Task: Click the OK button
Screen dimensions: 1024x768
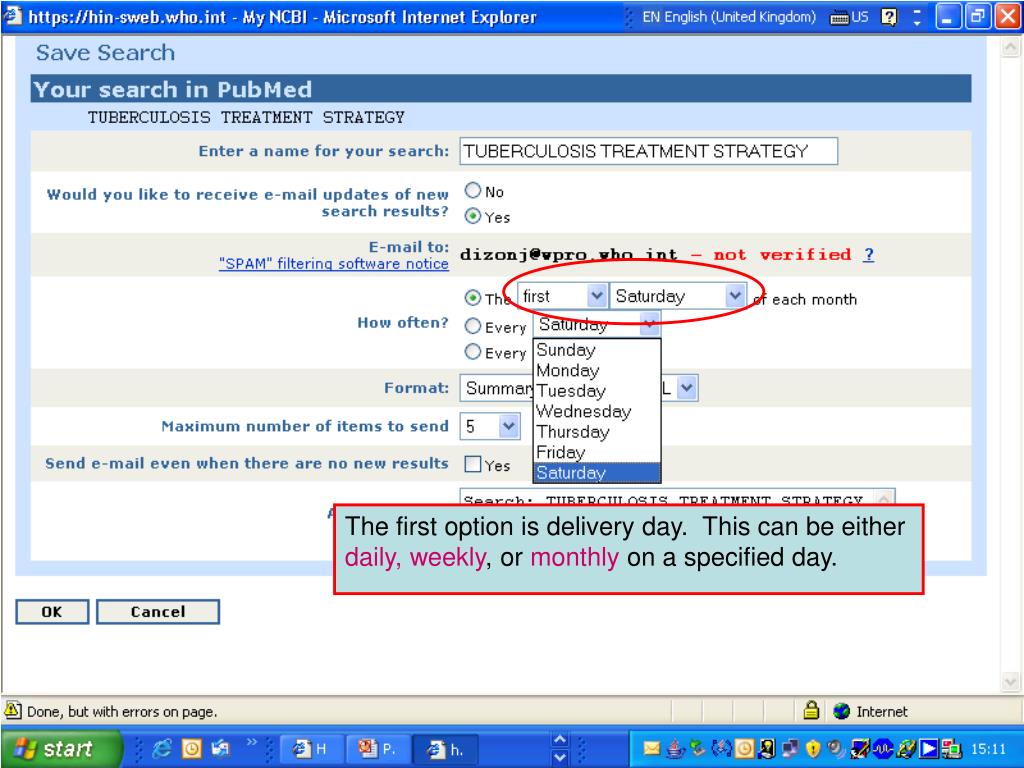Action: (52, 612)
